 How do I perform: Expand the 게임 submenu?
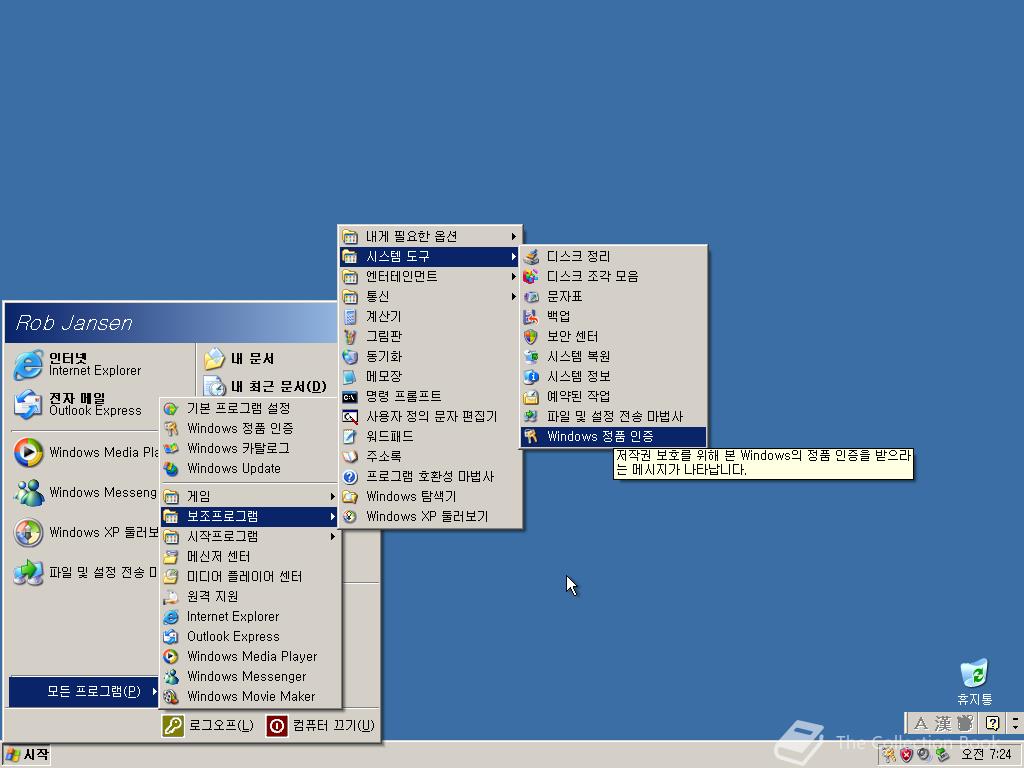point(250,496)
